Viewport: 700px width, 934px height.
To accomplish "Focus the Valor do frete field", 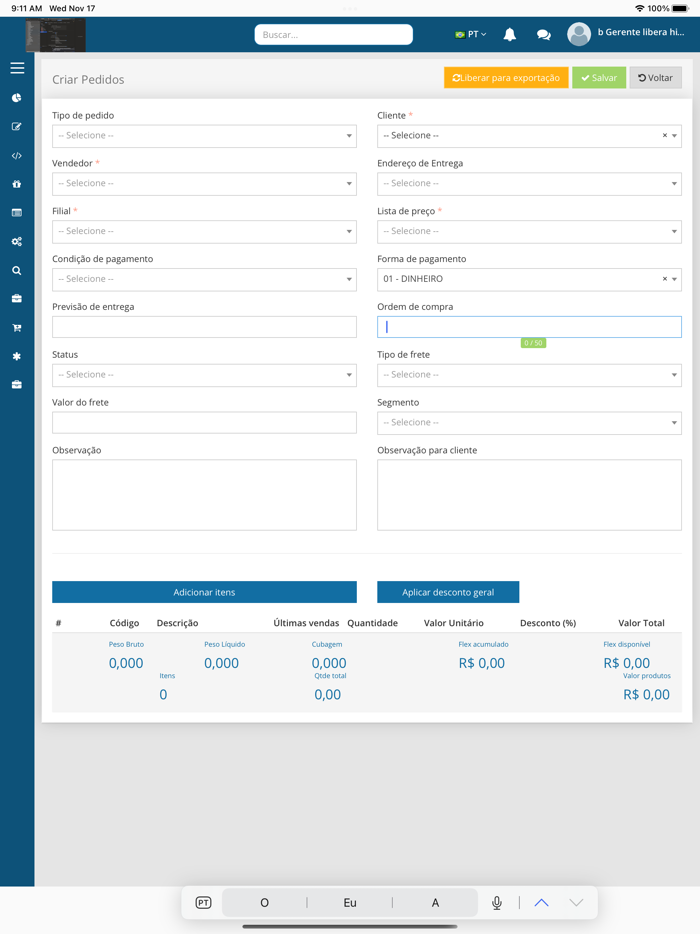I will [x=204, y=422].
